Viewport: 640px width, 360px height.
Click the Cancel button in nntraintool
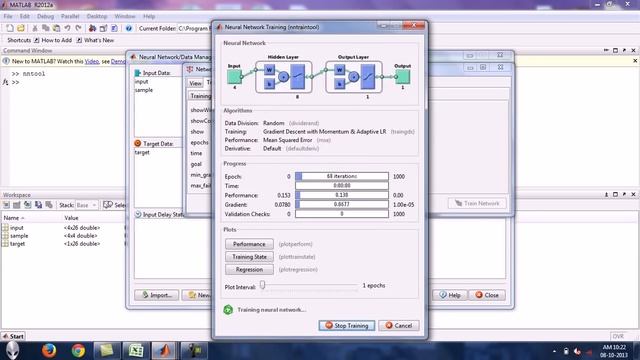pyautogui.click(x=399, y=326)
